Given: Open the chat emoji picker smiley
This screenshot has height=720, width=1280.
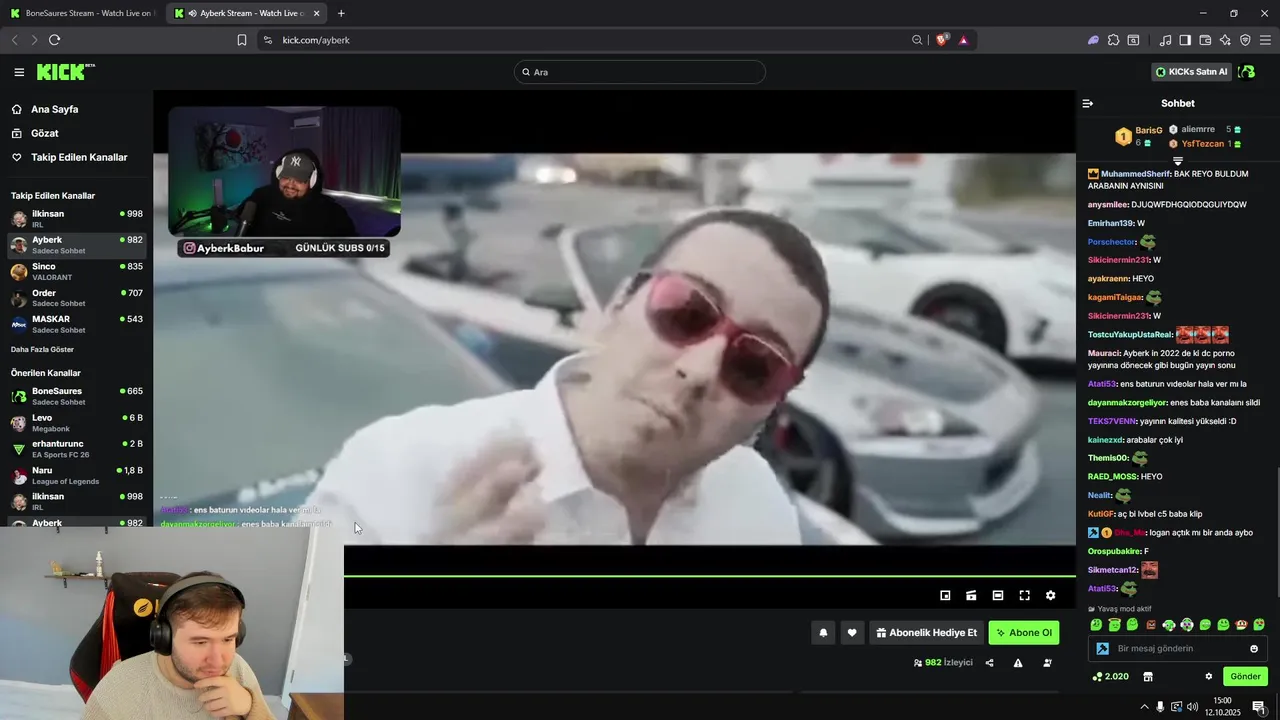Looking at the screenshot, I should 1254,649.
